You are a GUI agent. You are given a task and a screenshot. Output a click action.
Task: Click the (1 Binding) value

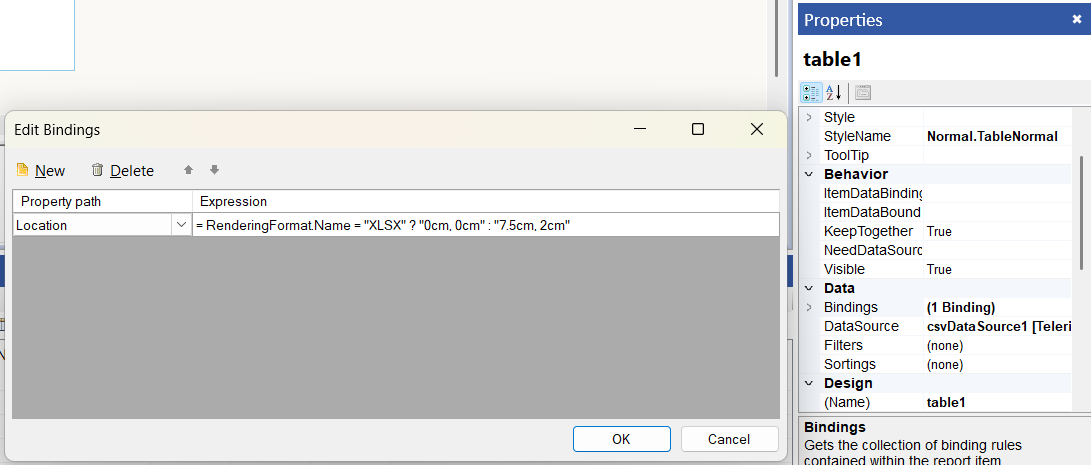tap(961, 307)
